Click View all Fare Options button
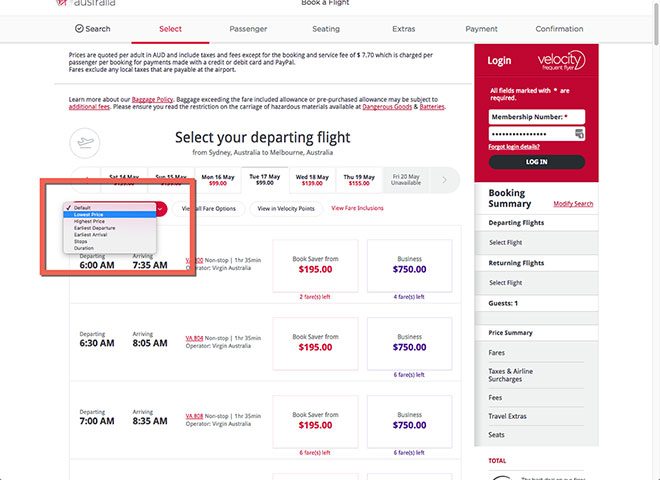 [208, 209]
